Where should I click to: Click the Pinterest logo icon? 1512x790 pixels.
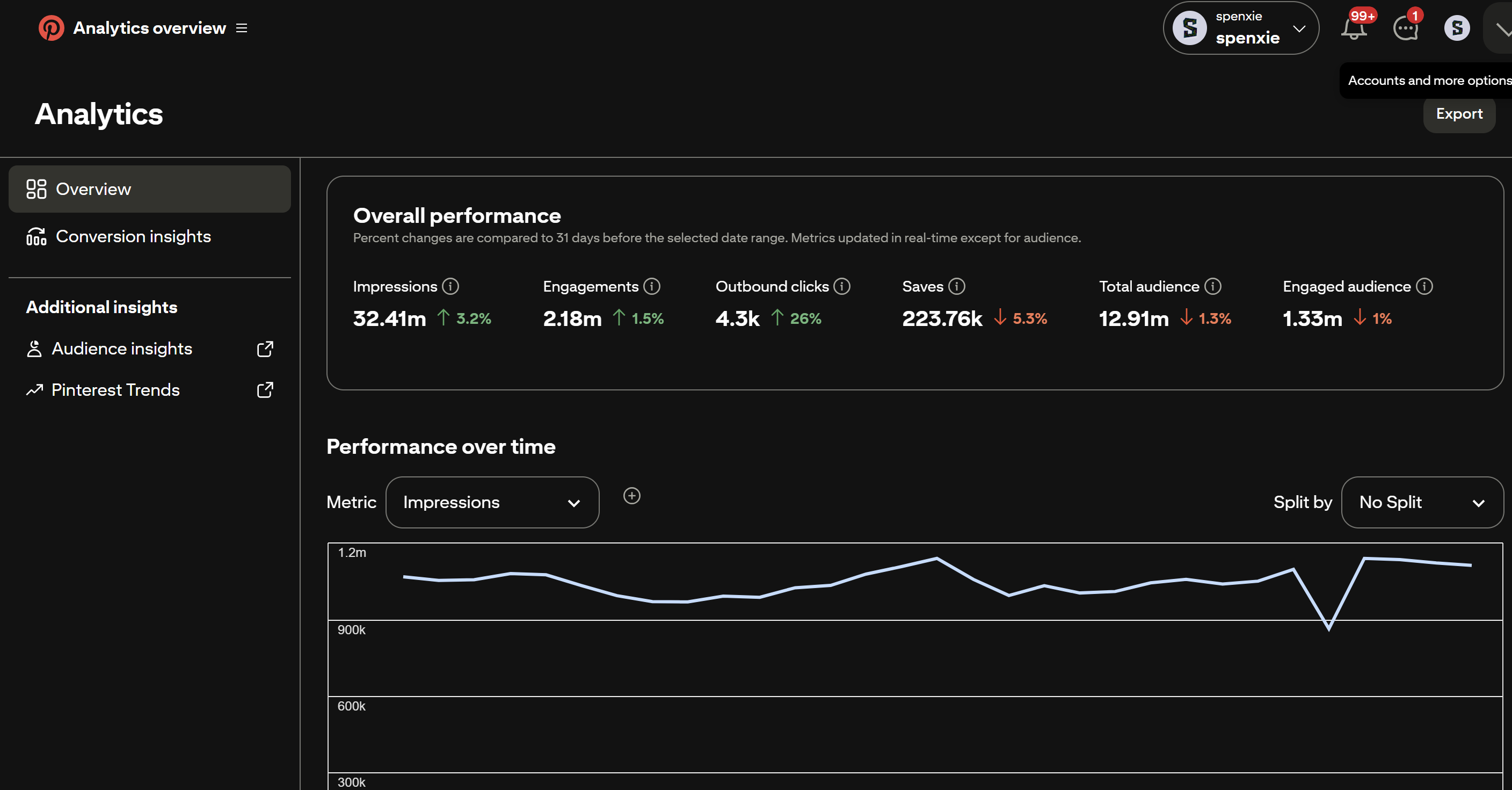51,27
